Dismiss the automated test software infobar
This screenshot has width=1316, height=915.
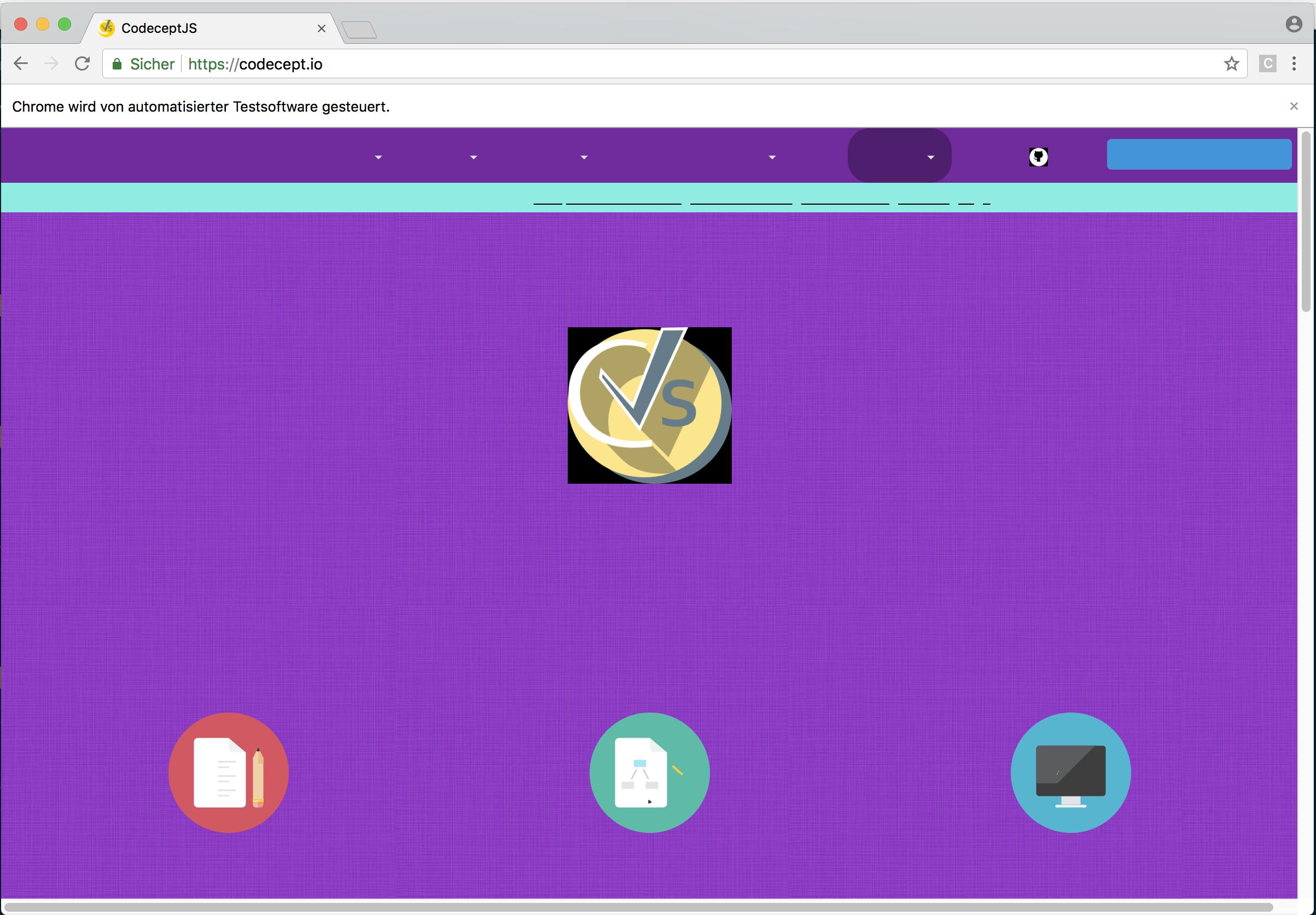pos(1294,106)
